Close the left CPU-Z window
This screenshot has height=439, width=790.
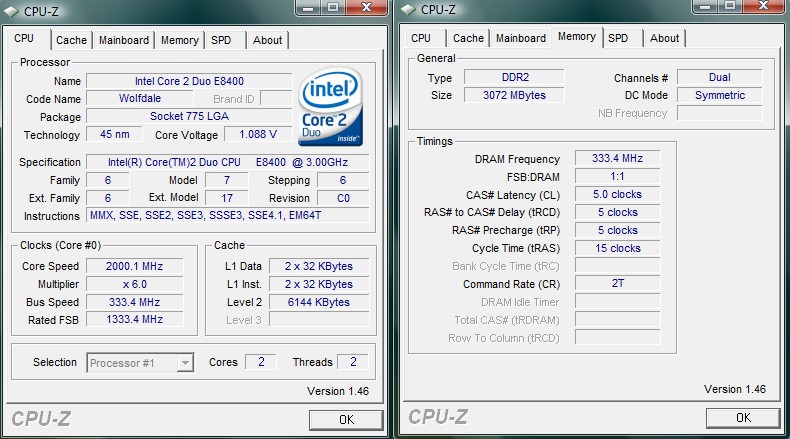click(x=367, y=8)
